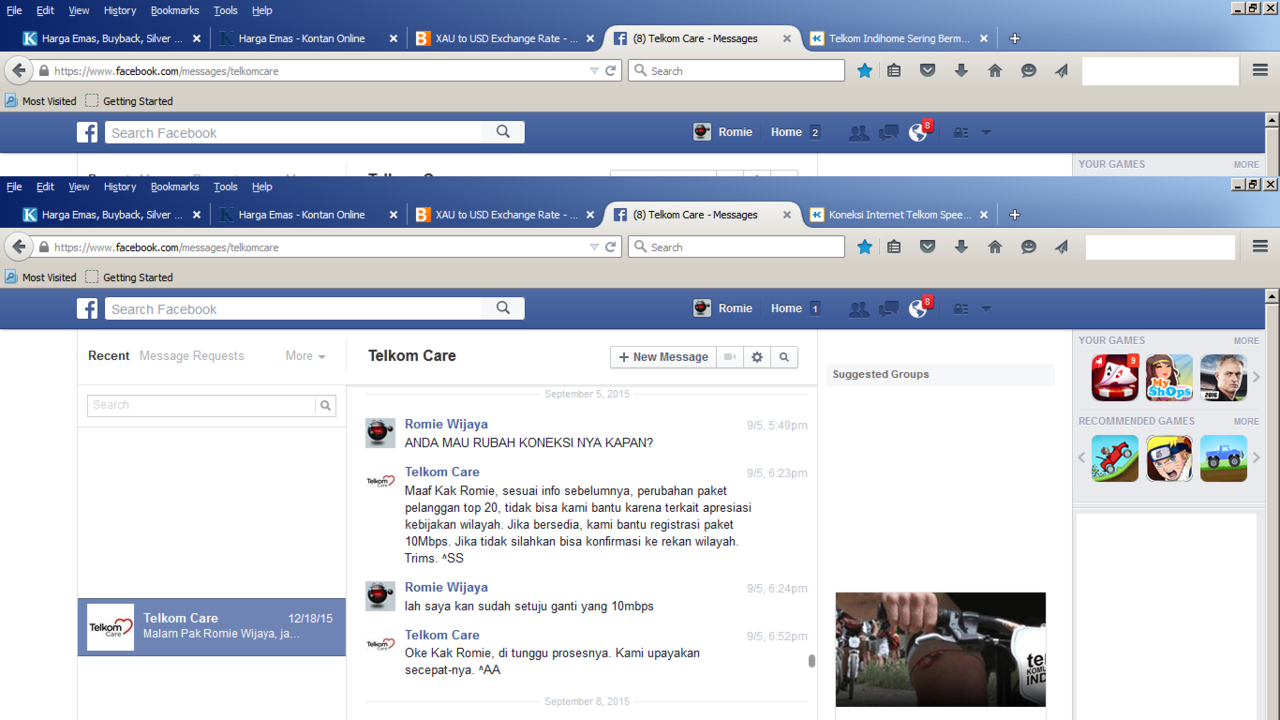The image size is (1280, 720).
Task: Open Romie profile link in front Facebook header
Action: 723,309
